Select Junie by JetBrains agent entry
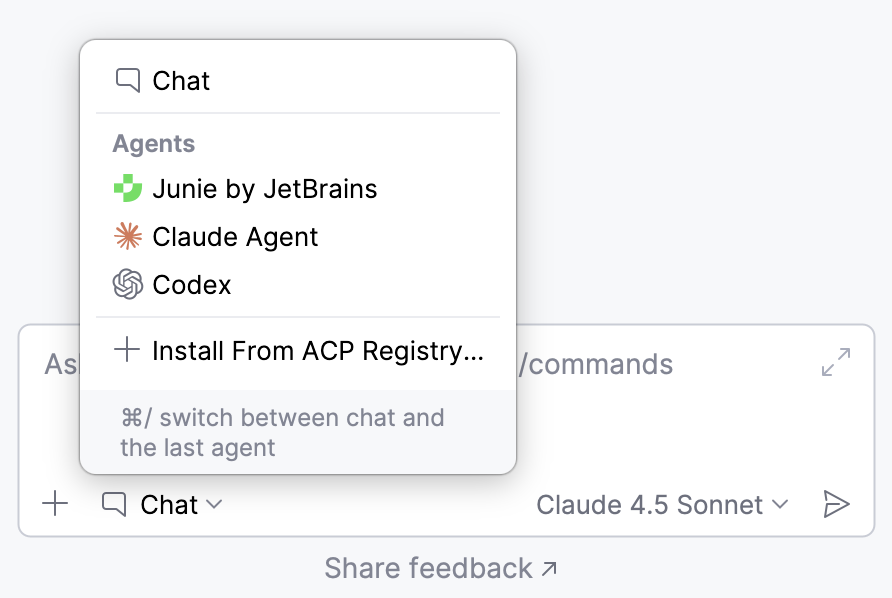The width and height of the screenshot is (892, 598). (265, 189)
